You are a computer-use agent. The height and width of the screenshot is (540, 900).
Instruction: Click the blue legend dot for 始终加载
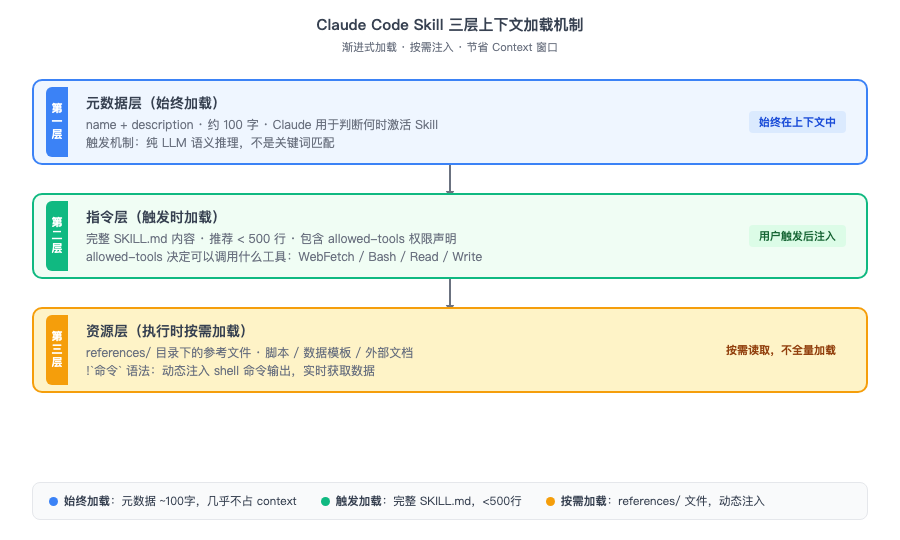(53, 502)
